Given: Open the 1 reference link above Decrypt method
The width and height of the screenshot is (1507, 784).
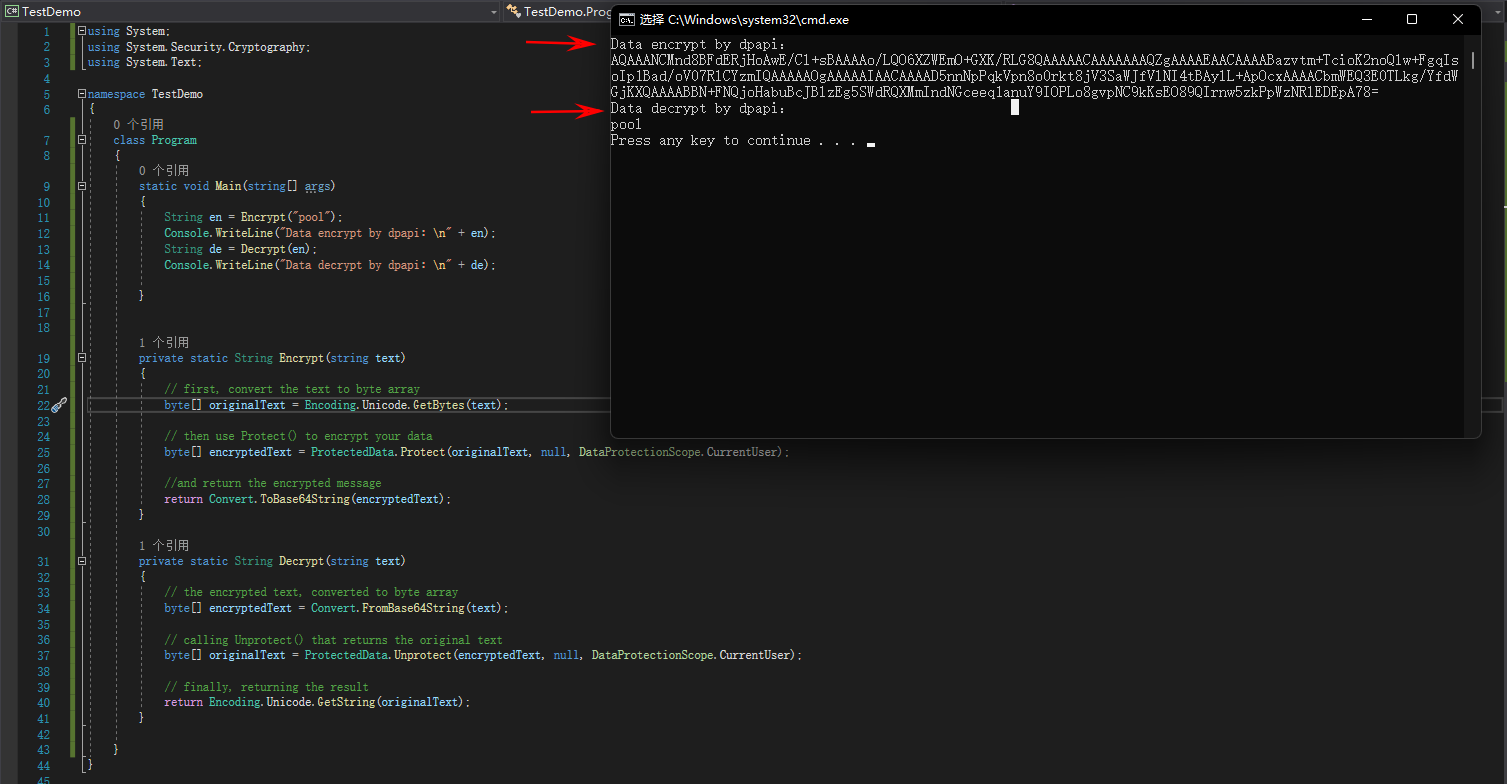Looking at the screenshot, I should pos(164,546).
